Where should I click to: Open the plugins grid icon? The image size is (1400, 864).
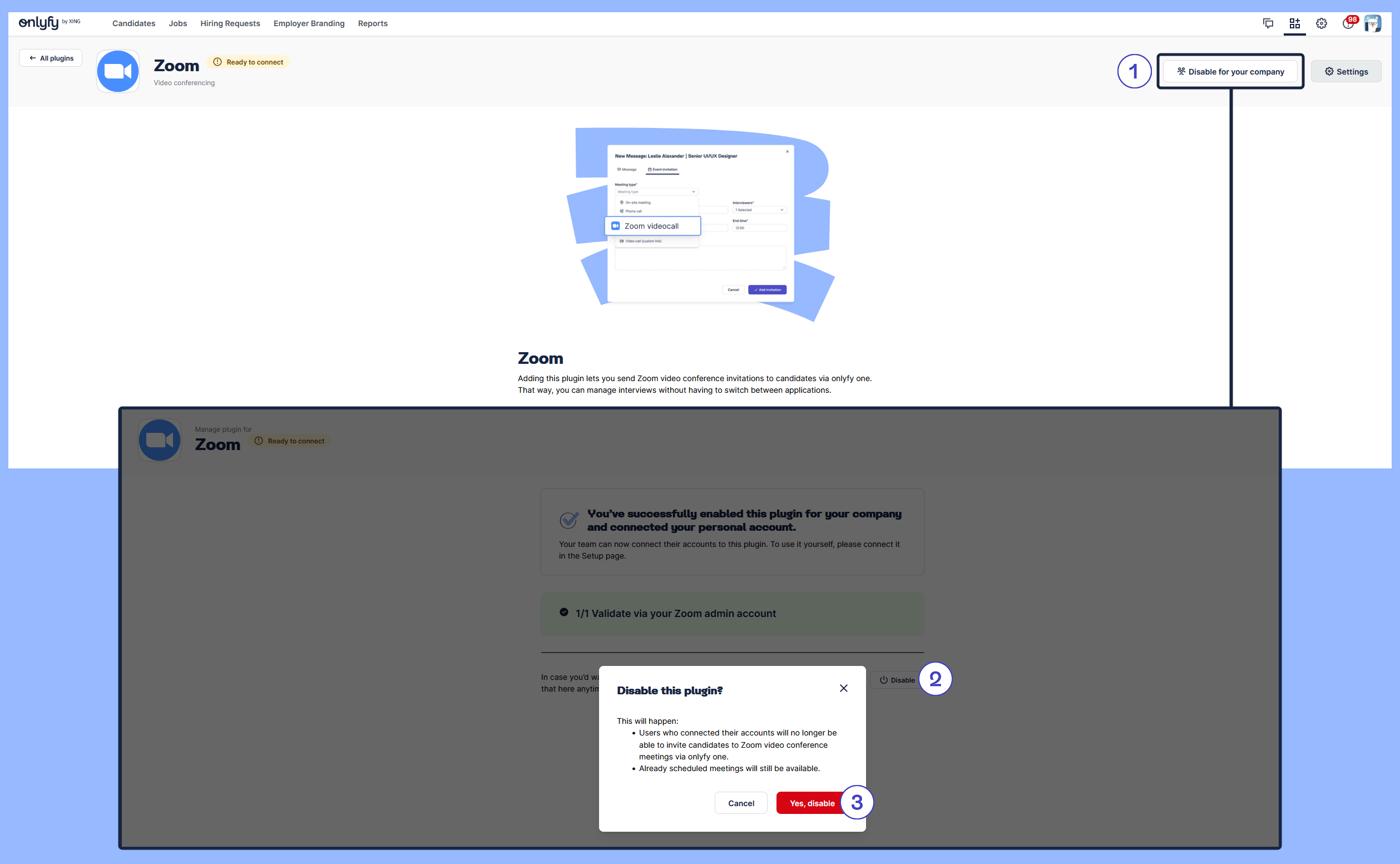pyautogui.click(x=1294, y=23)
